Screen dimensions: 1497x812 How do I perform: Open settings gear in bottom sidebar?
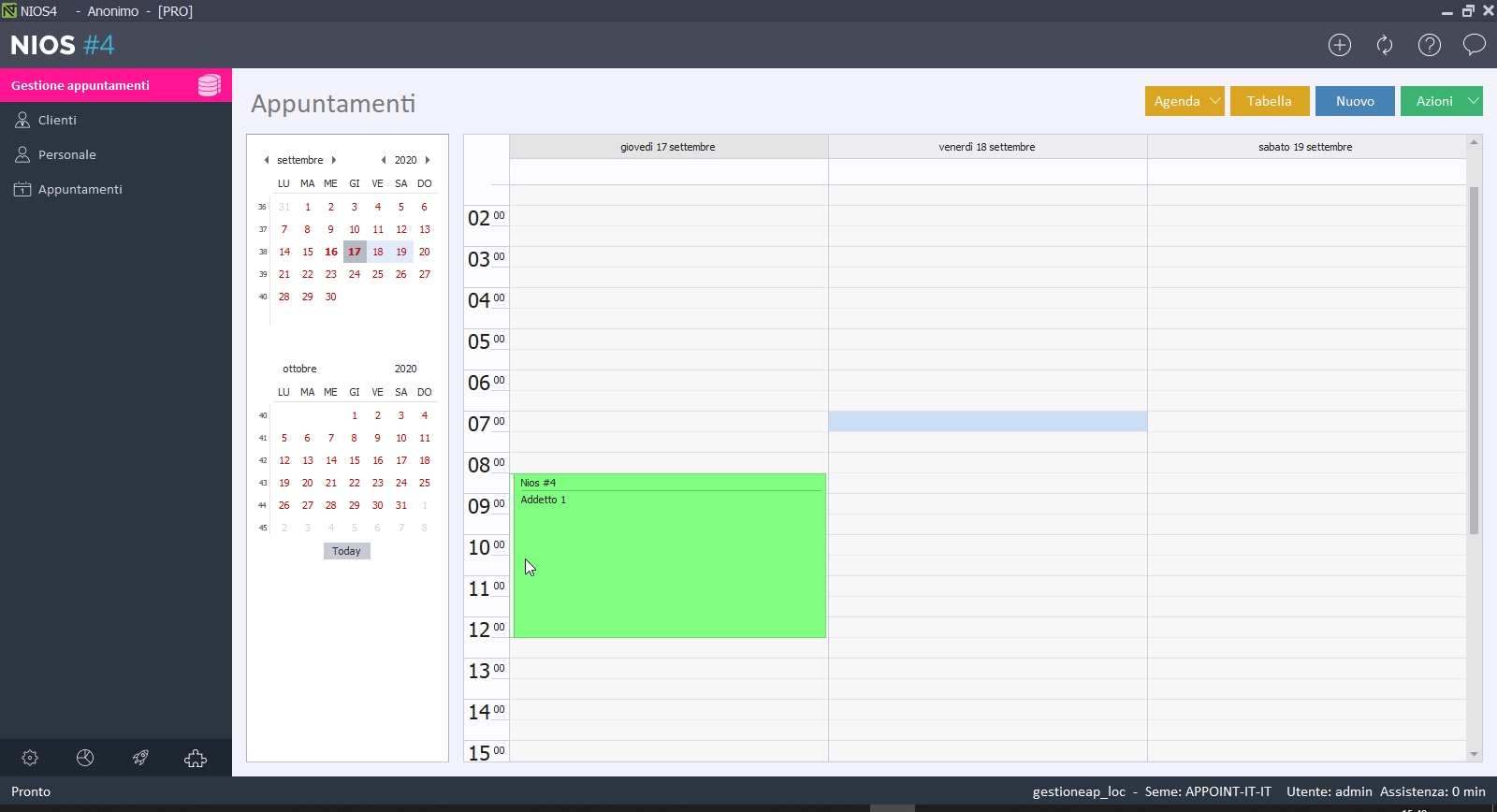pyautogui.click(x=30, y=758)
